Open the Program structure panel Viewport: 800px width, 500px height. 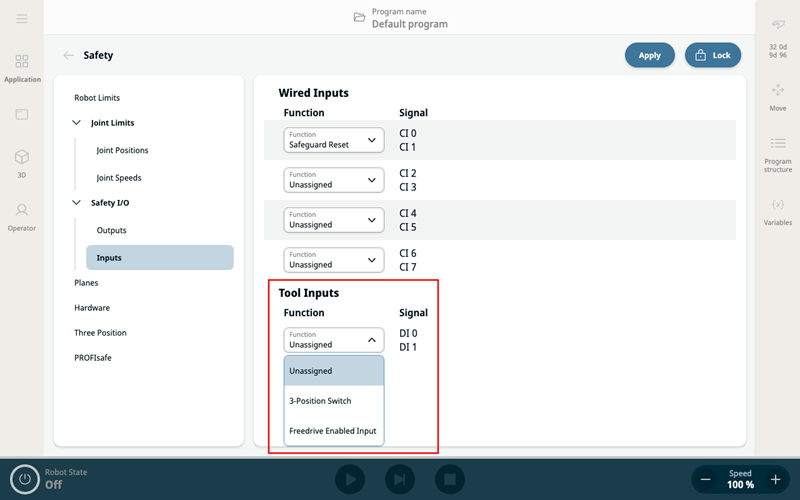pos(777,155)
